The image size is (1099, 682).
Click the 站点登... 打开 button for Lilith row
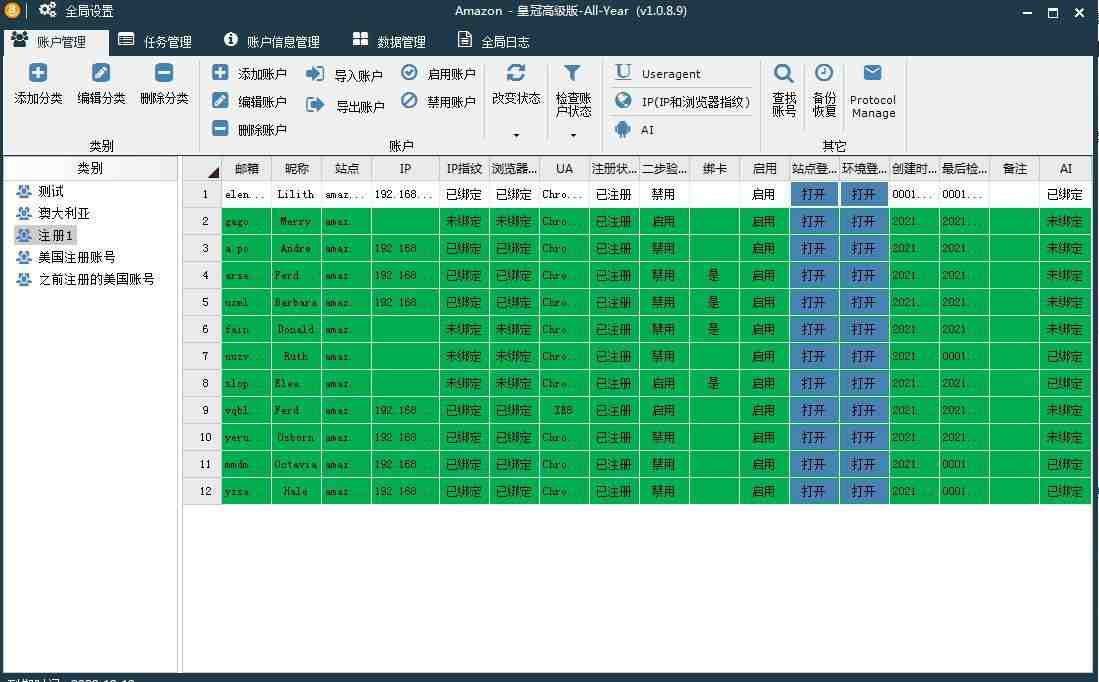click(814, 194)
